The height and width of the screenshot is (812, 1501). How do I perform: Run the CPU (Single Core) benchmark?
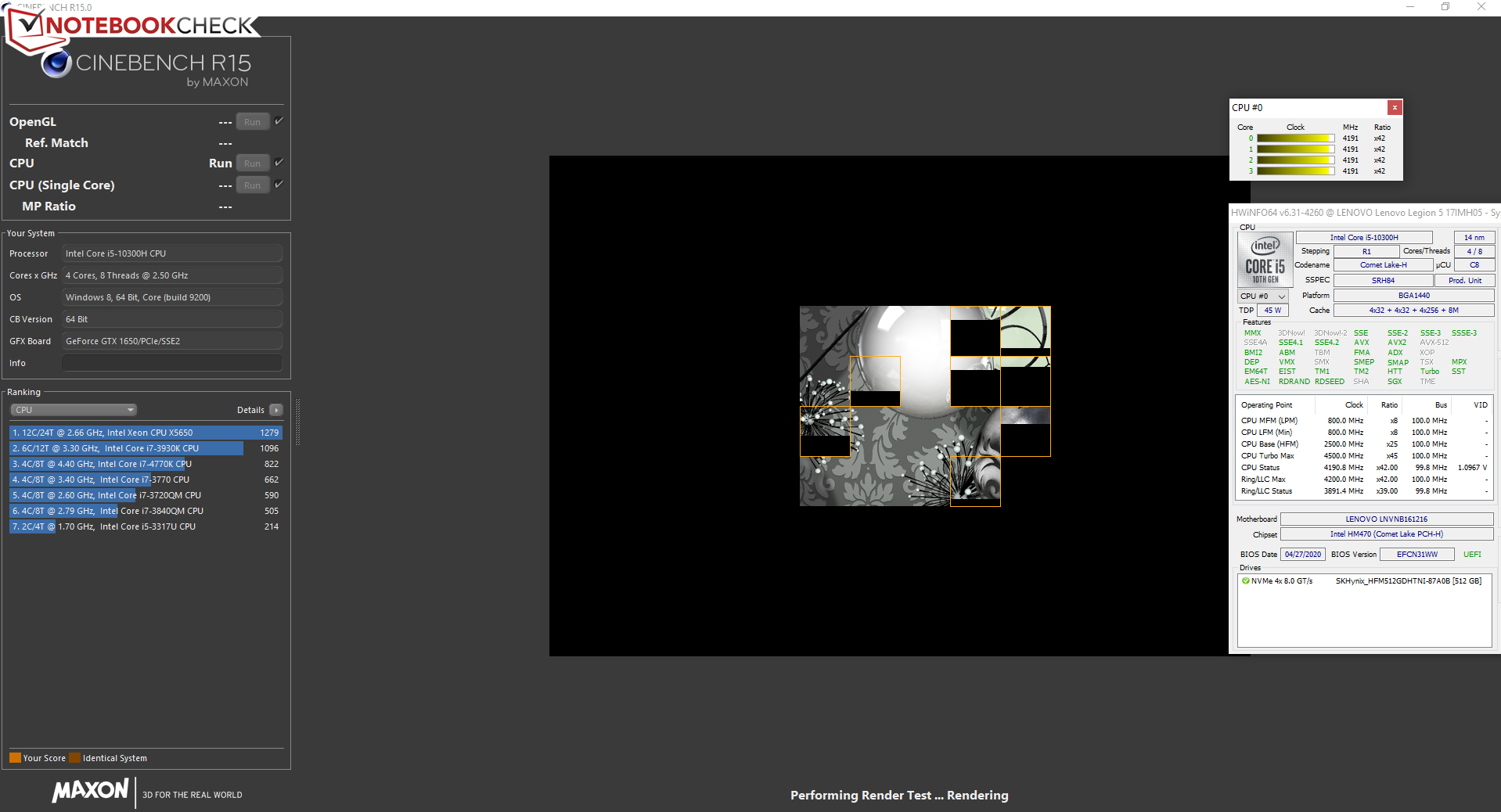(x=253, y=185)
